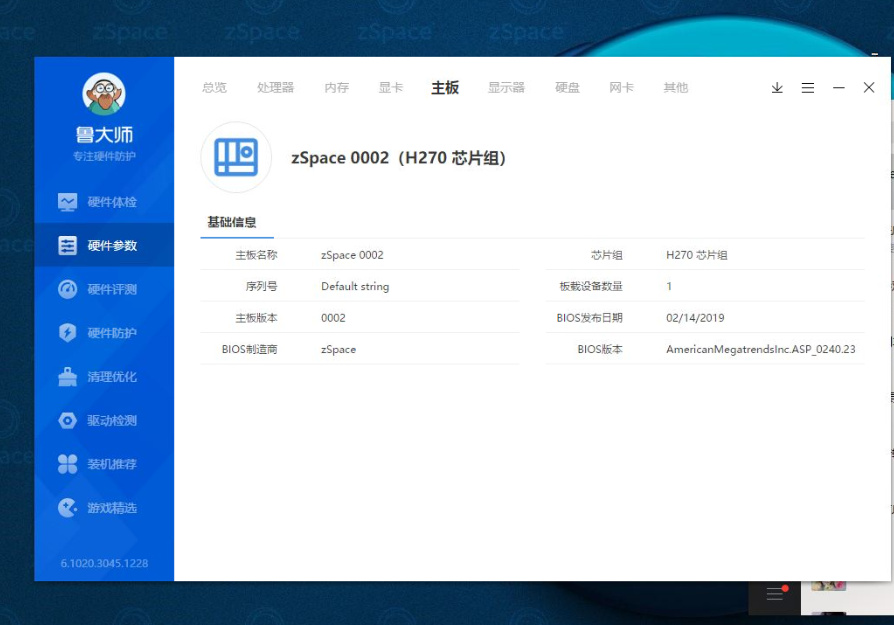Open 硬件防护 shield icon
The image size is (894, 625).
[x=67, y=332]
